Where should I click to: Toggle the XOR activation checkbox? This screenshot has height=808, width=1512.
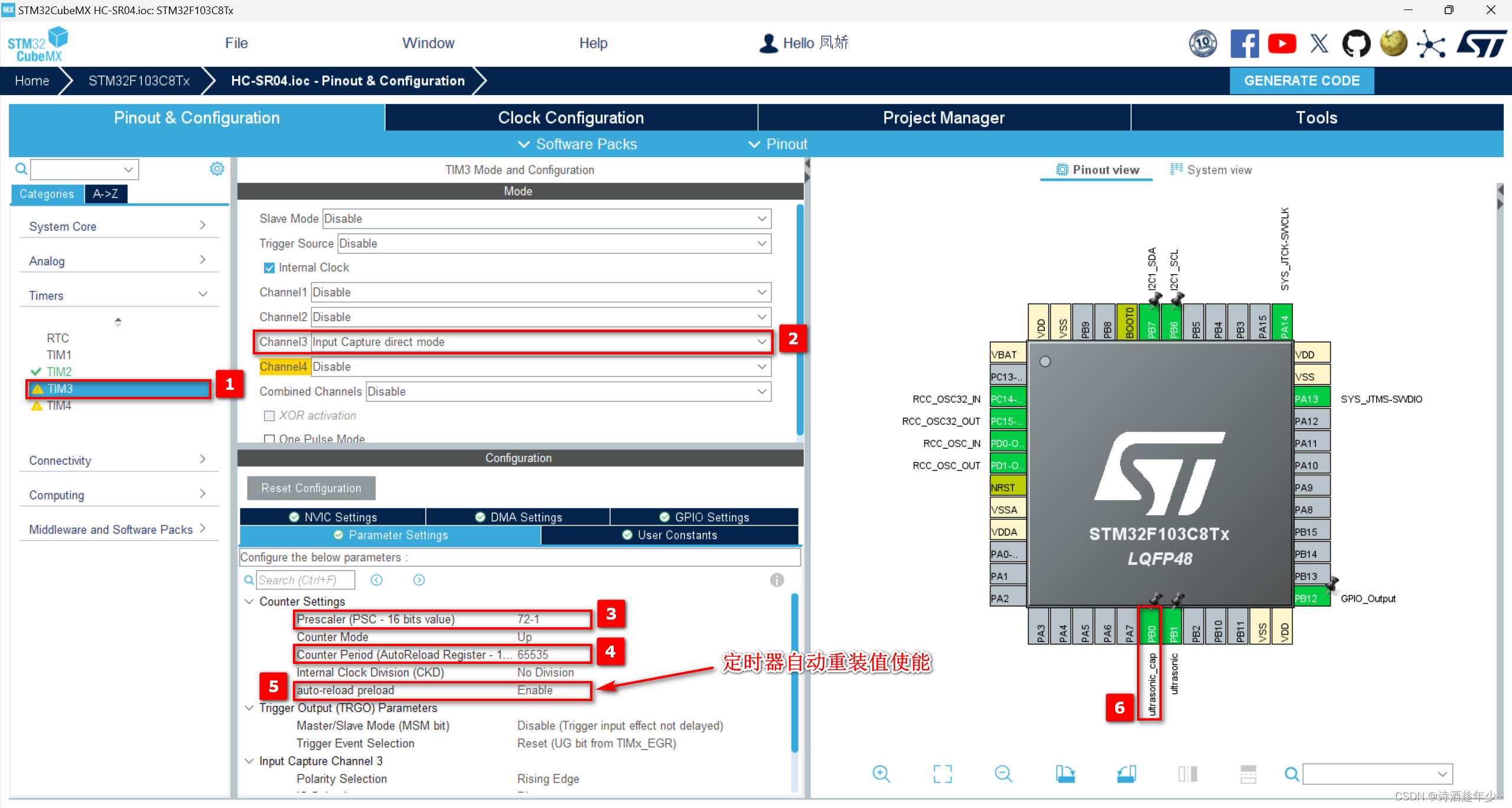pyautogui.click(x=269, y=416)
